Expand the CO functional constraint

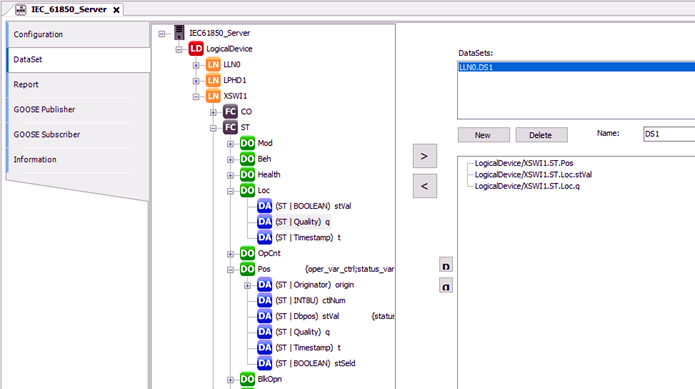pyautogui.click(x=213, y=113)
